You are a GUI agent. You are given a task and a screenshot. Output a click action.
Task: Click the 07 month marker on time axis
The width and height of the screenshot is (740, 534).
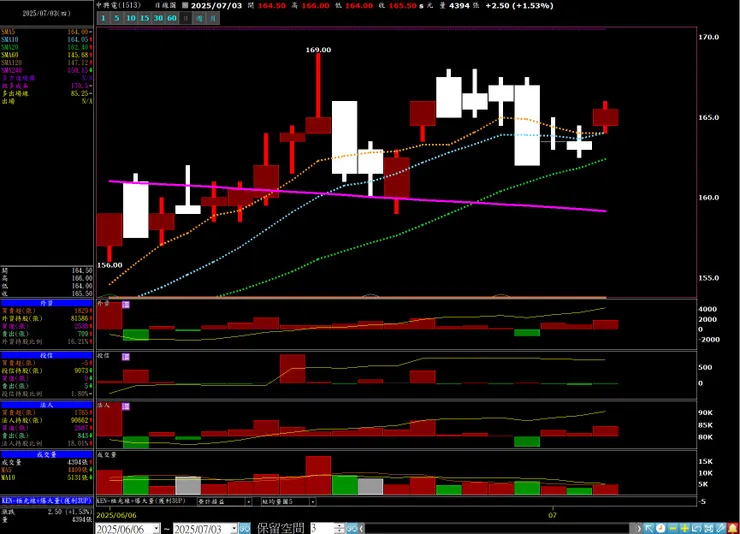[552, 515]
